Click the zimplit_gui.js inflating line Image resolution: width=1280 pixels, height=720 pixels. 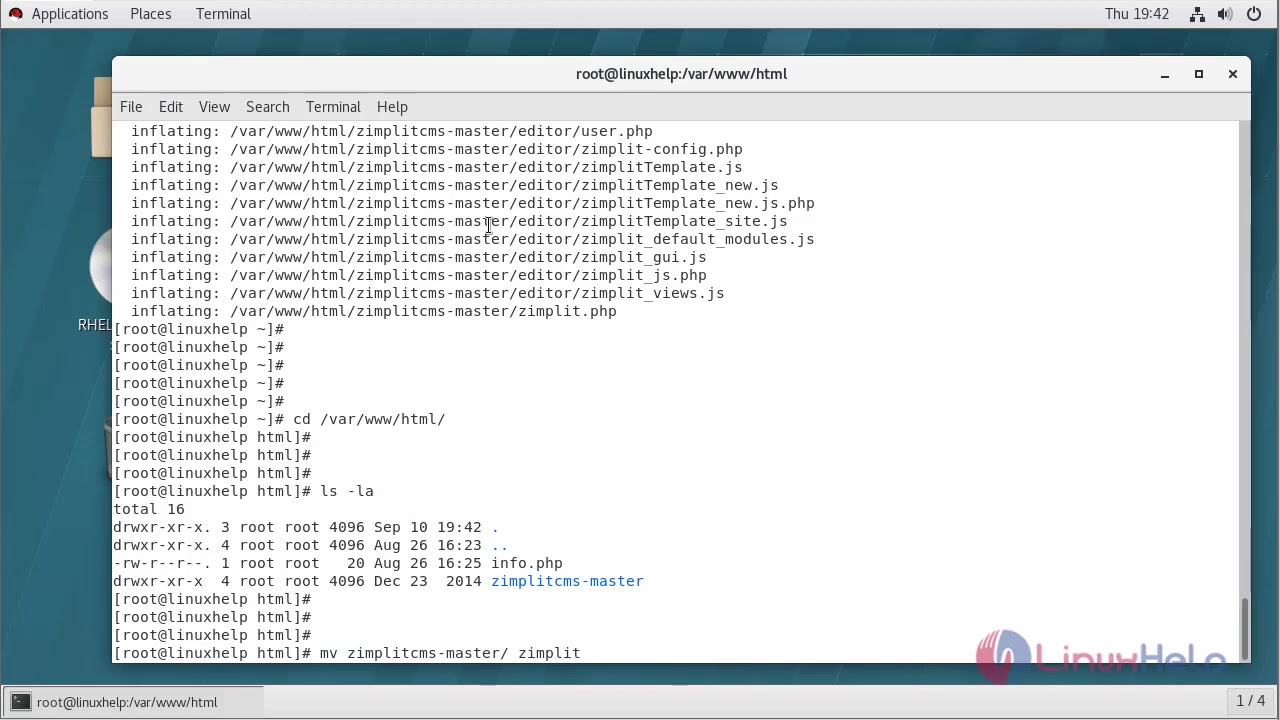click(419, 257)
